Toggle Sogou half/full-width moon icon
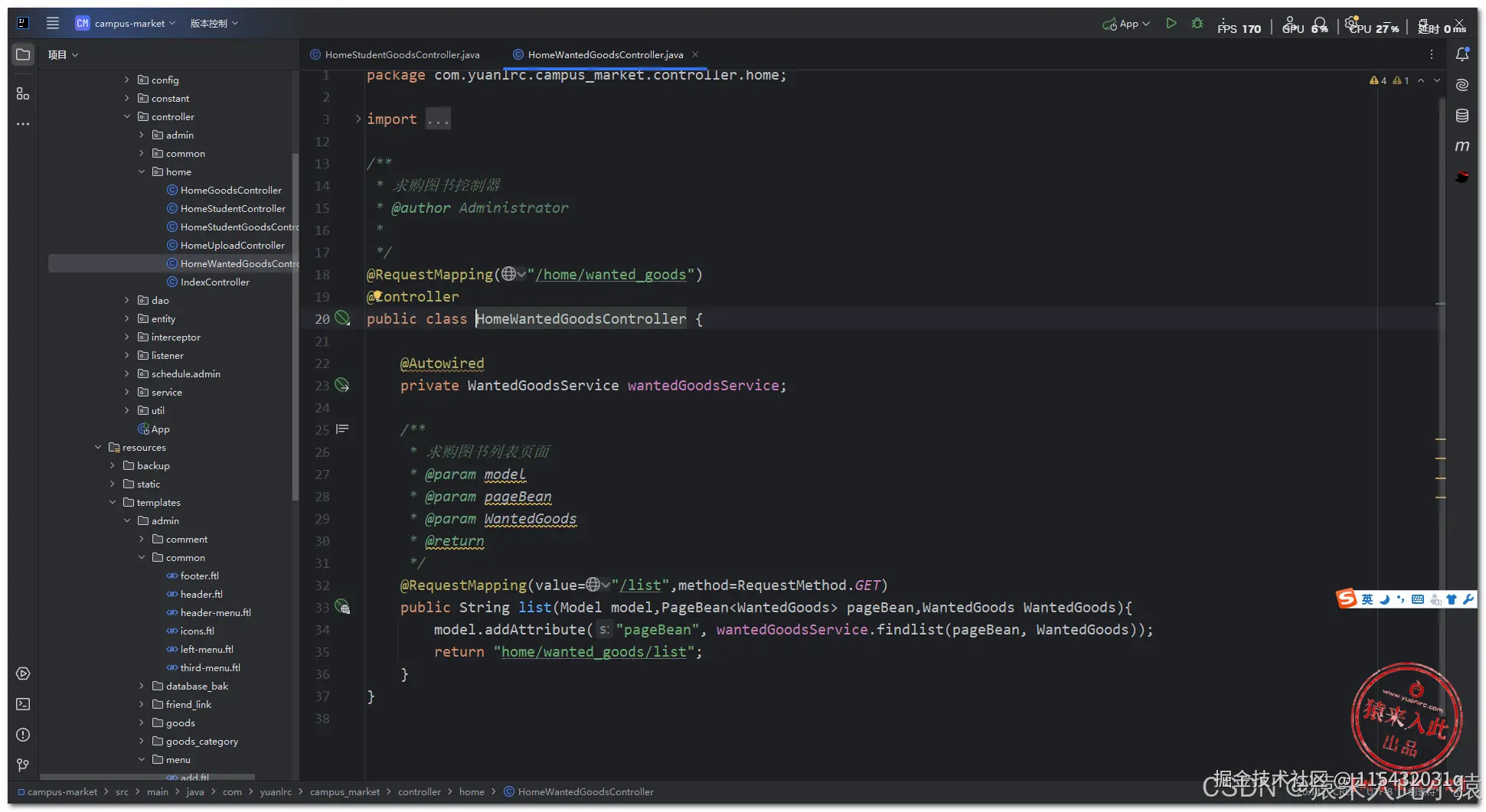1486x812 pixels. (1385, 599)
